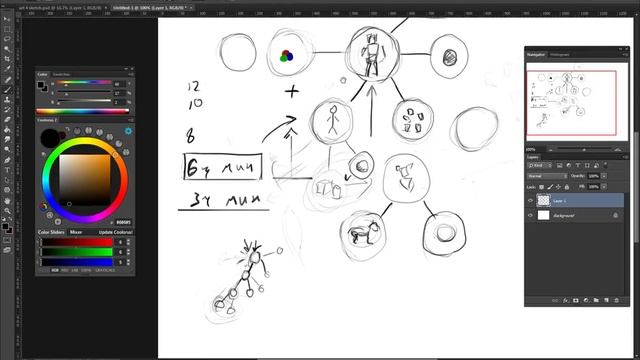This screenshot has width=640, height=360.
Task: Choose Grayscale slider mode in Coolorus
Action: pos(105,270)
